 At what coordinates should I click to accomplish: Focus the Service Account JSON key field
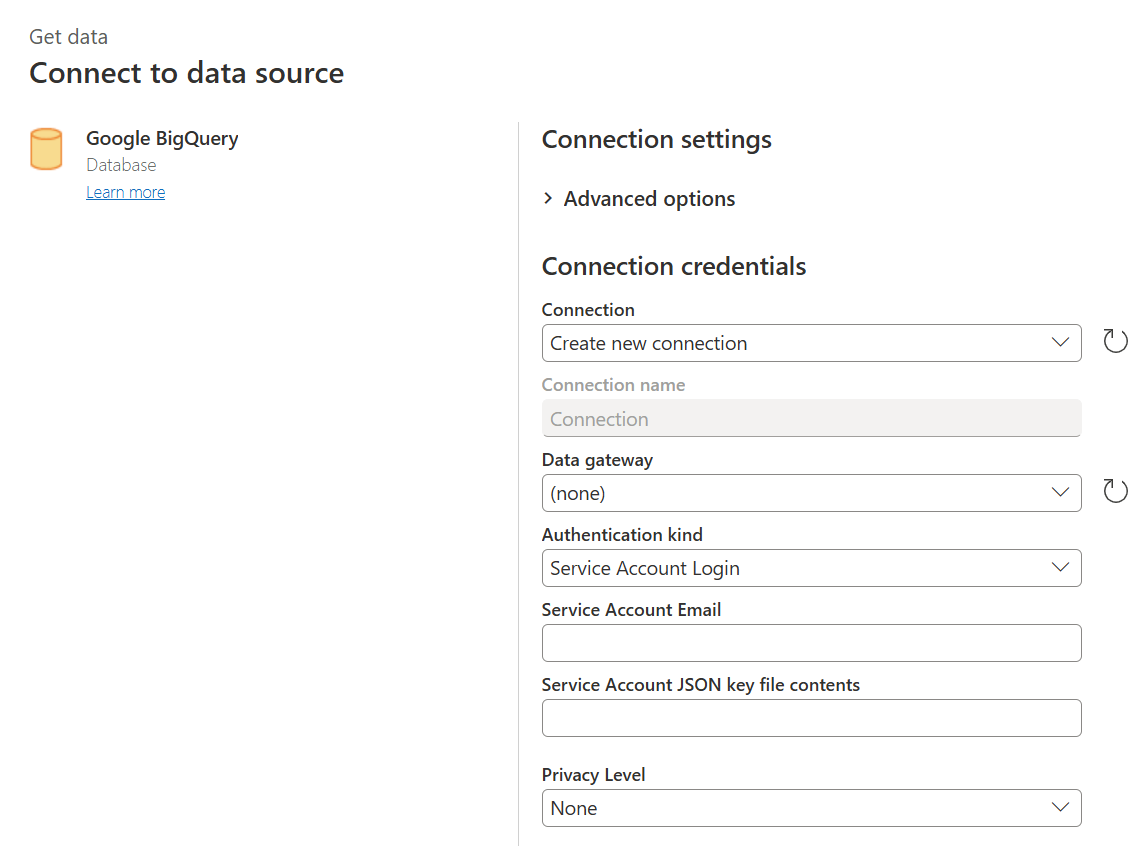tap(811, 718)
